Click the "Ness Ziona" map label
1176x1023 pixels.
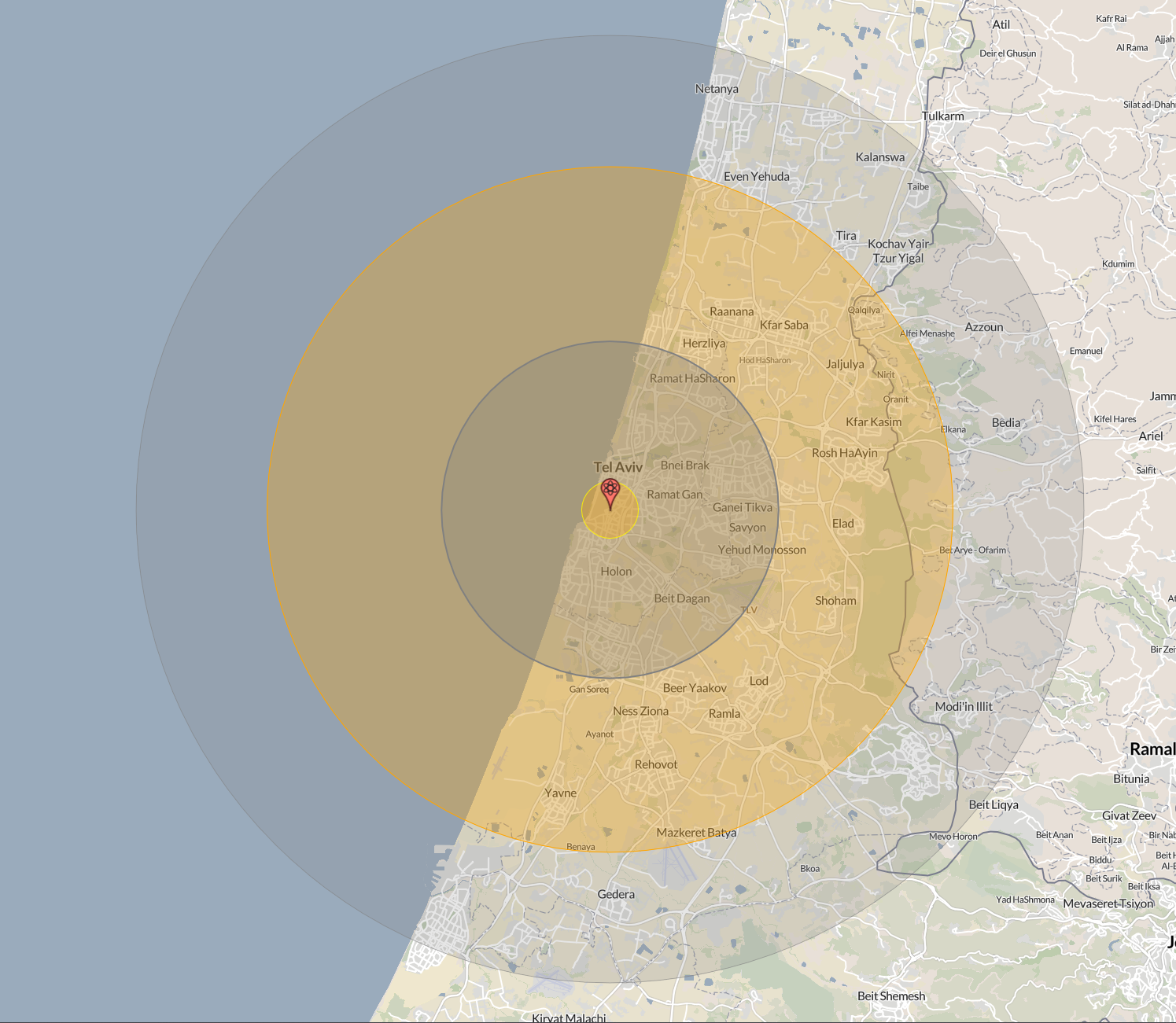point(640,712)
